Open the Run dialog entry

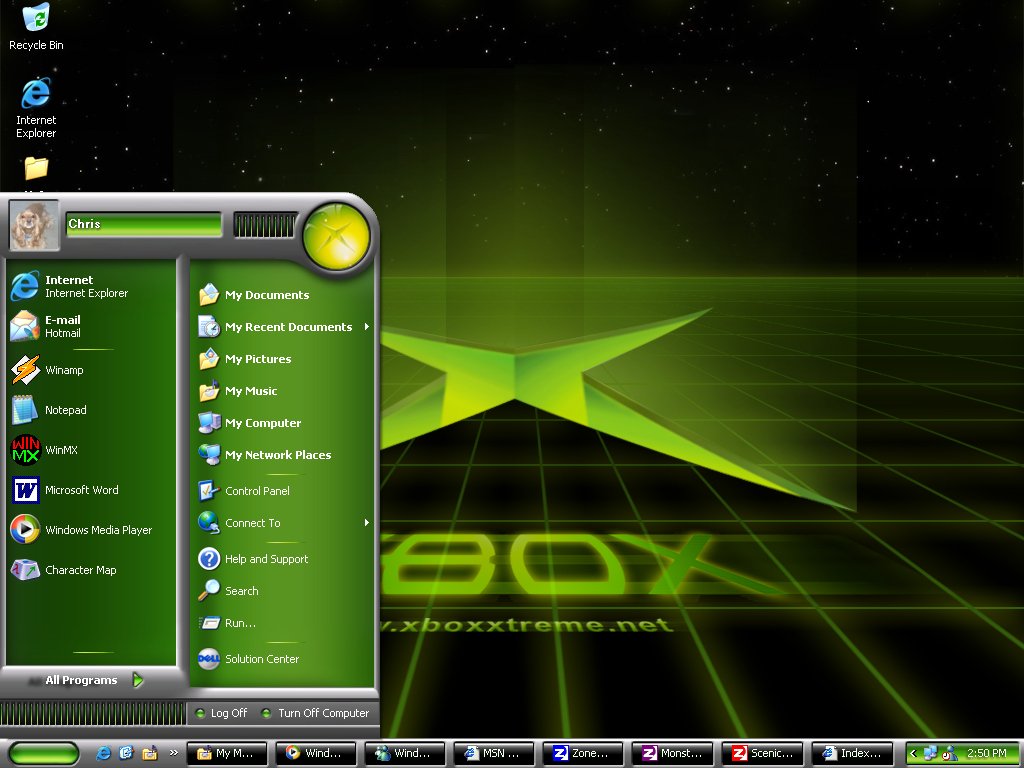[283, 622]
